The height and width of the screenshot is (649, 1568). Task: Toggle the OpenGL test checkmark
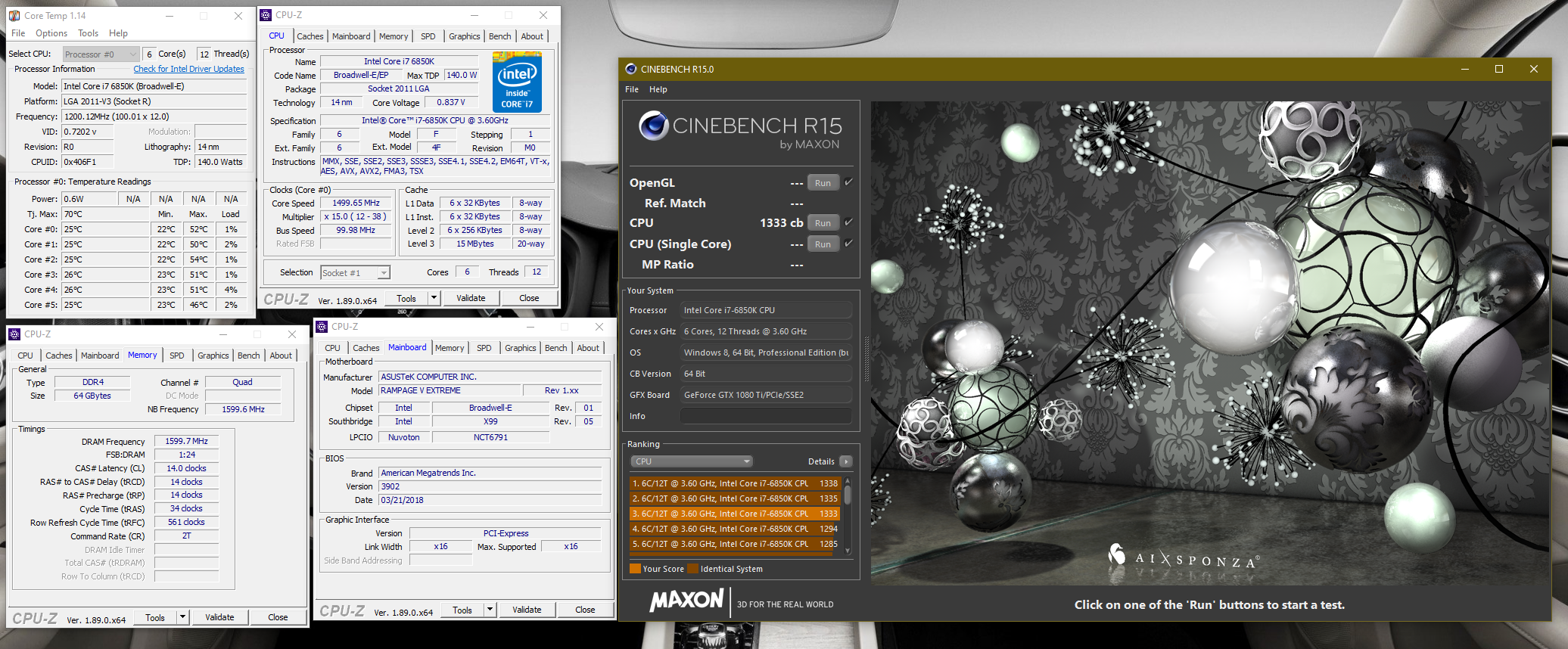coord(848,182)
